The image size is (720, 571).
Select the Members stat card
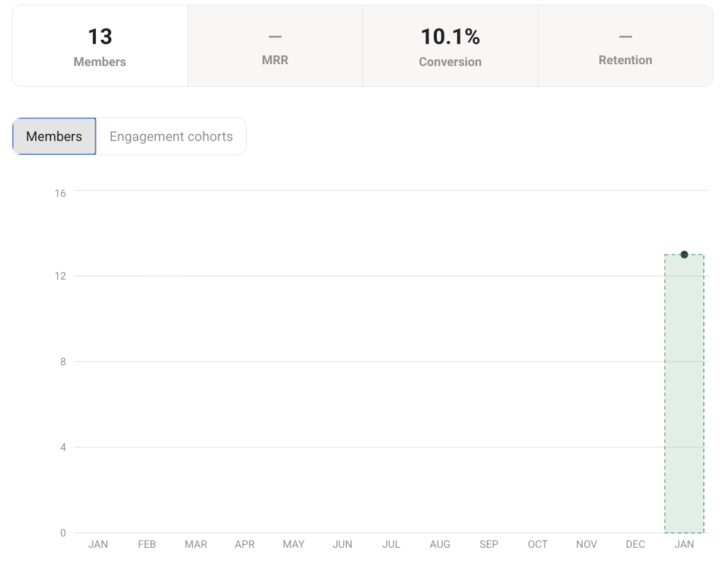point(100,46)
